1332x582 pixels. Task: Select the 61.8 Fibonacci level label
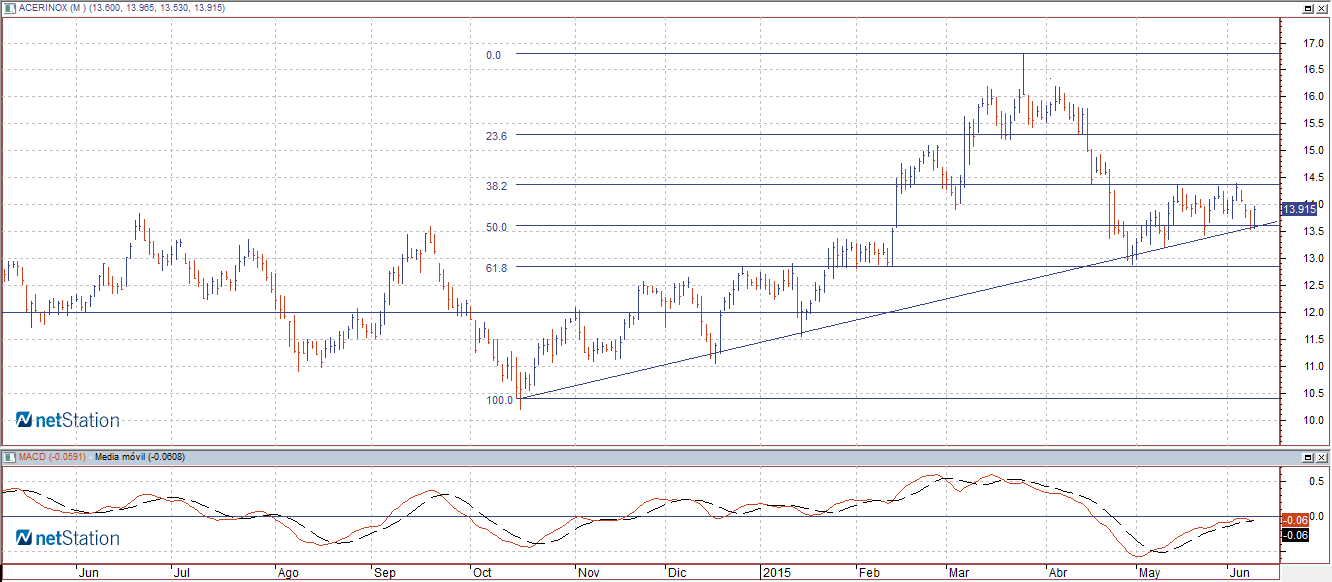click(x=497, y=268)
